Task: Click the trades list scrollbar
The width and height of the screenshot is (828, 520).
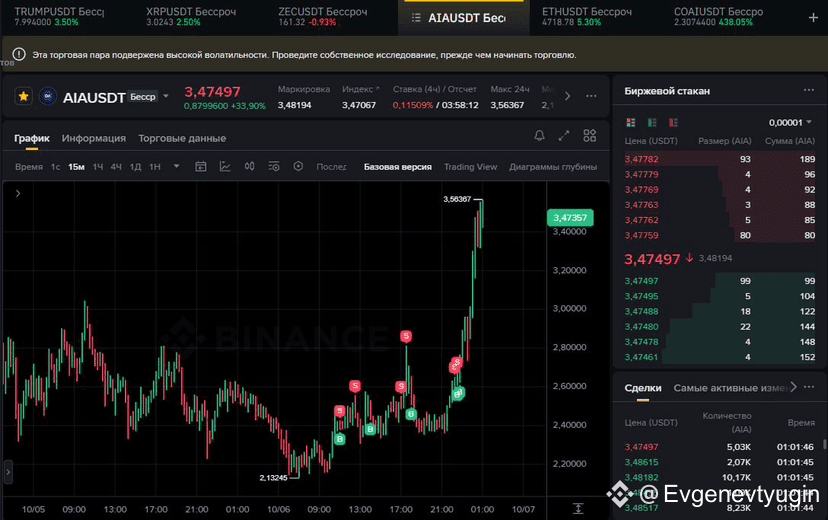Action: click(824, 444)
